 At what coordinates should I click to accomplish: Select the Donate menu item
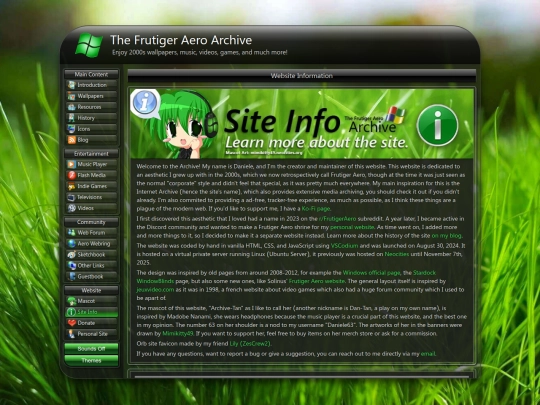[x=92, y=323]
